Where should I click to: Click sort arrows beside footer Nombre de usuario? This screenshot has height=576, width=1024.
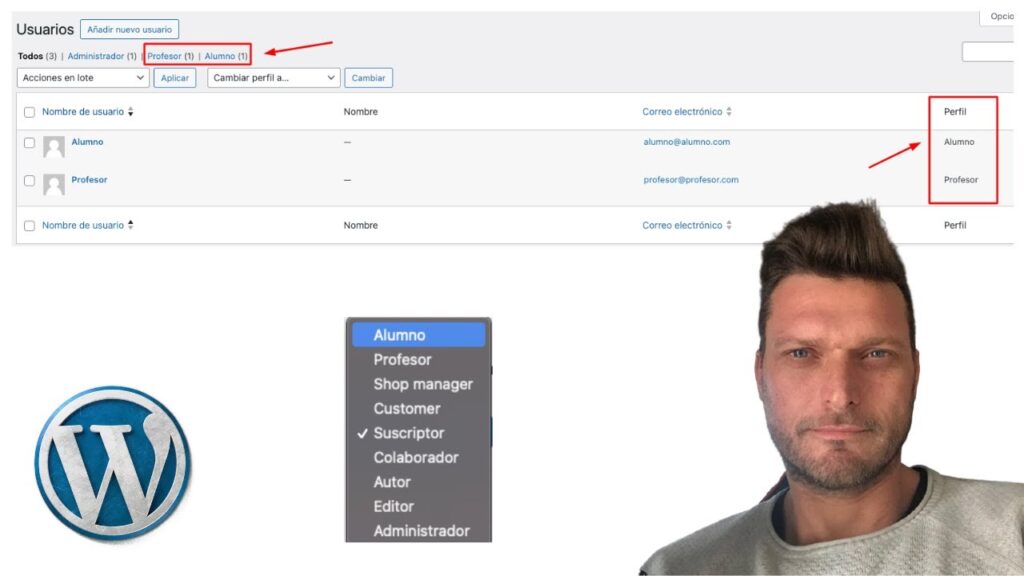(x=131, y=225)
